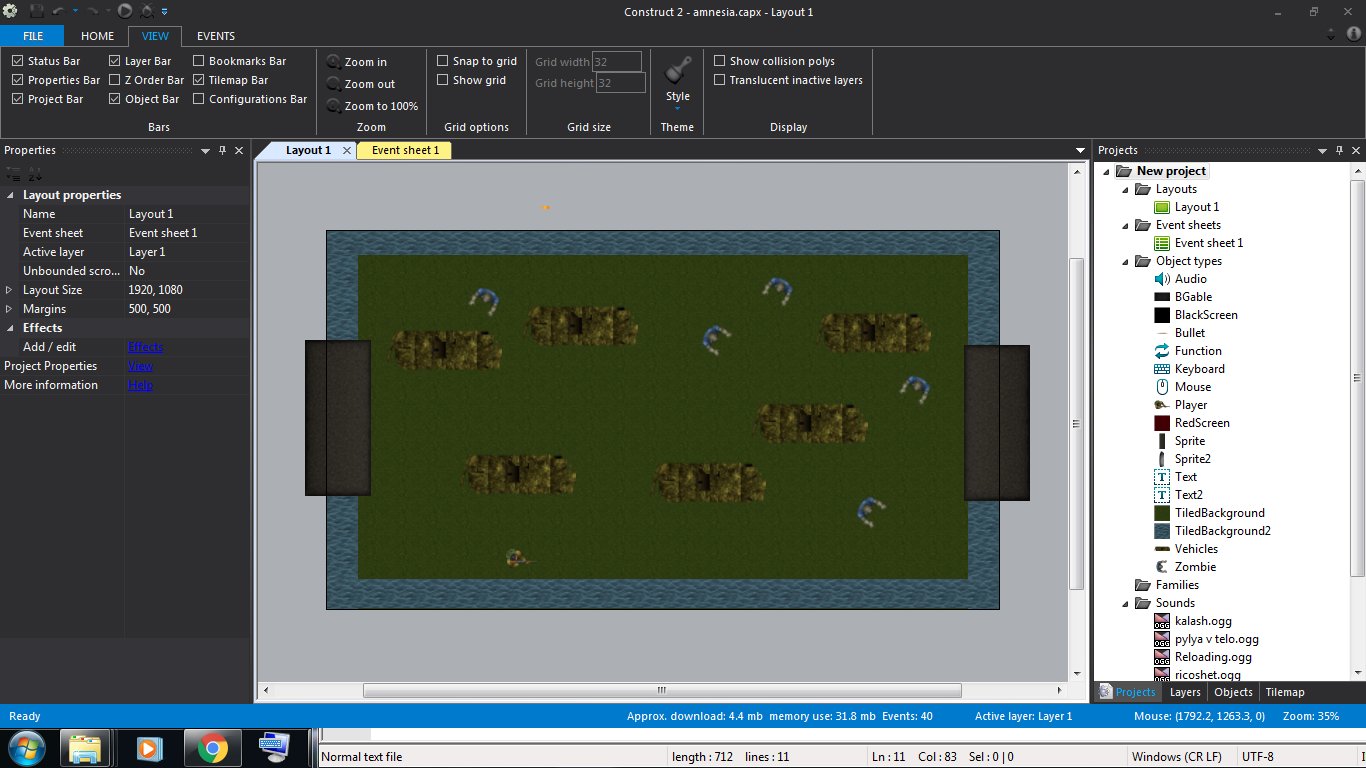
Task: Click the Grid width input field
Action: point(616,62)
